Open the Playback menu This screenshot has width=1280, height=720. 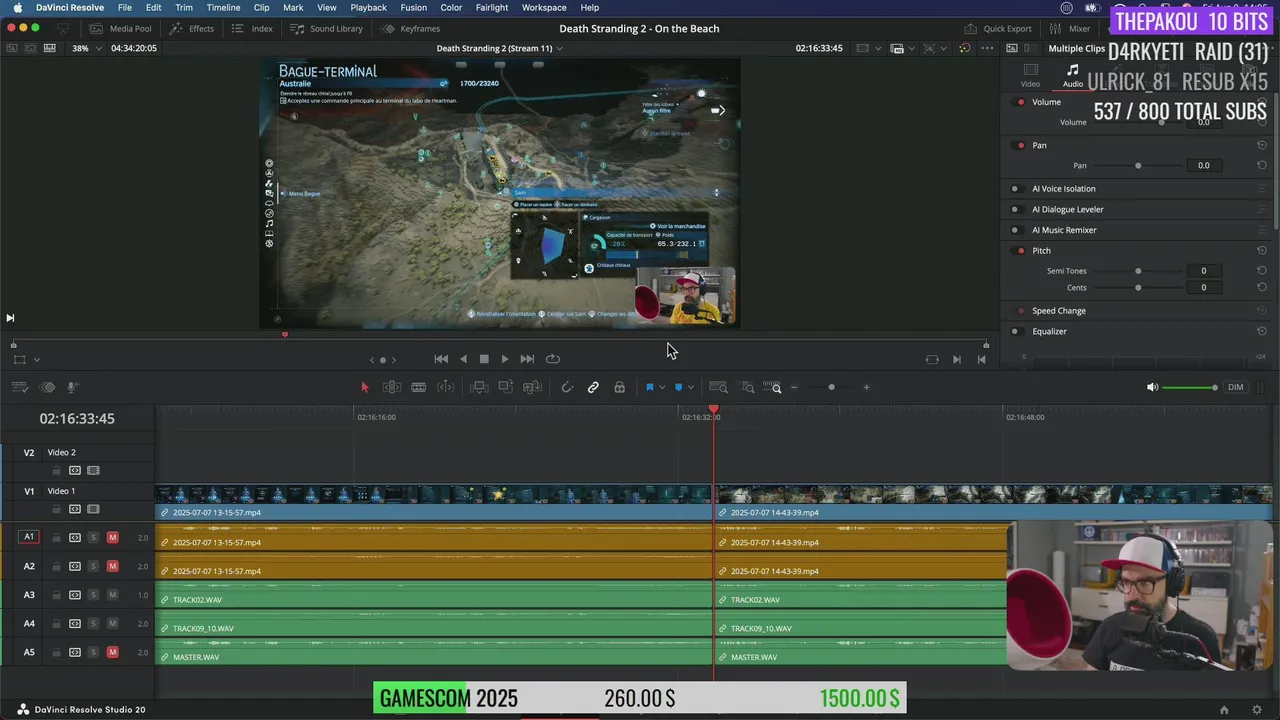368,7
